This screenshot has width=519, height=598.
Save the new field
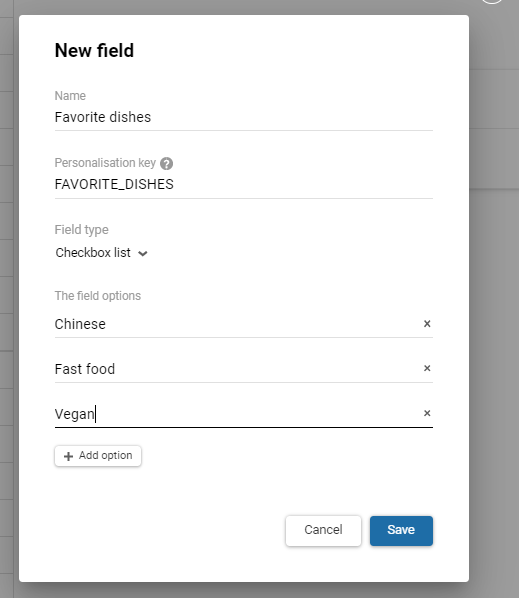pos(401,530)
